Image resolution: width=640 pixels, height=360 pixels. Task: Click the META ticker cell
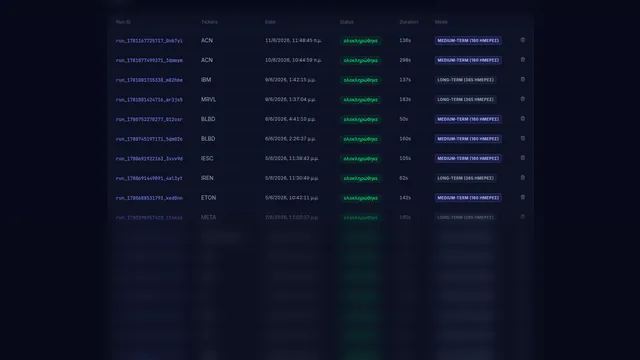208,217
